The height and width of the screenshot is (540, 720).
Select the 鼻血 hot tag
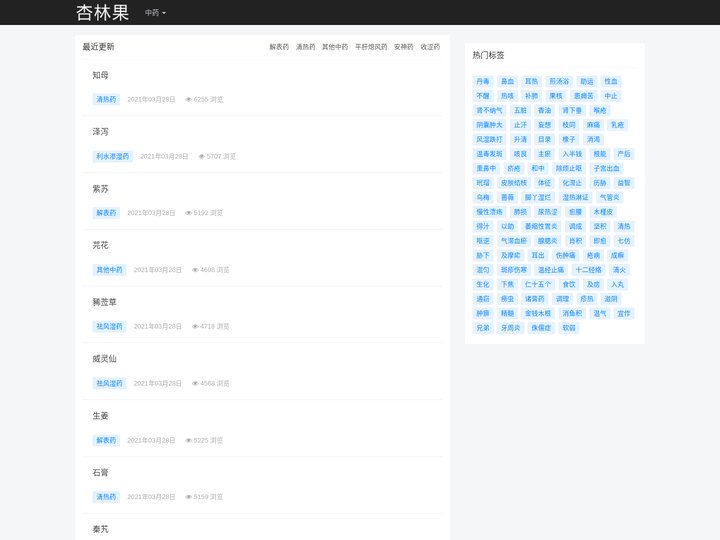coord(507,81)
